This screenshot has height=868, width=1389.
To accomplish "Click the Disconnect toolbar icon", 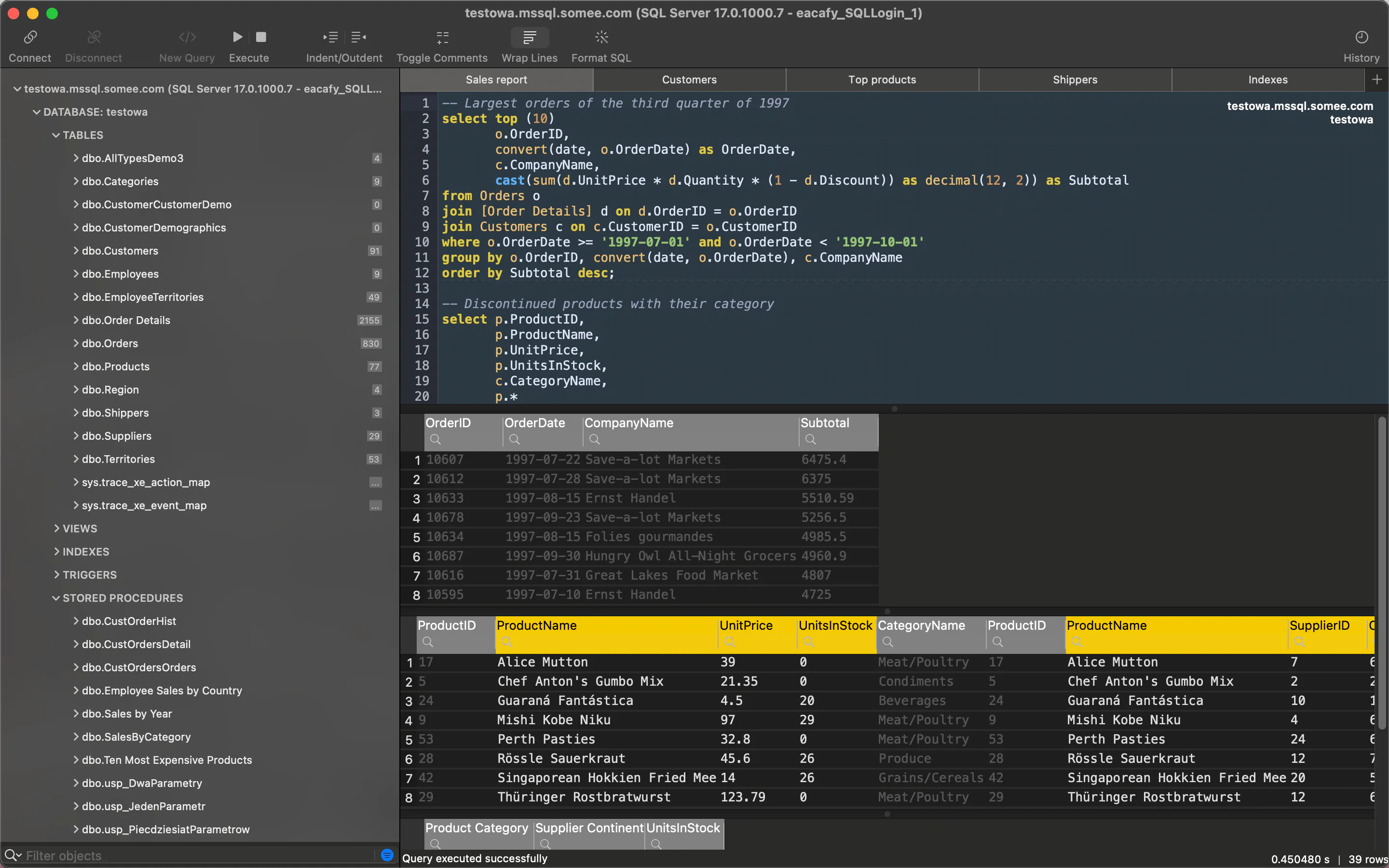I will point(94,37).
